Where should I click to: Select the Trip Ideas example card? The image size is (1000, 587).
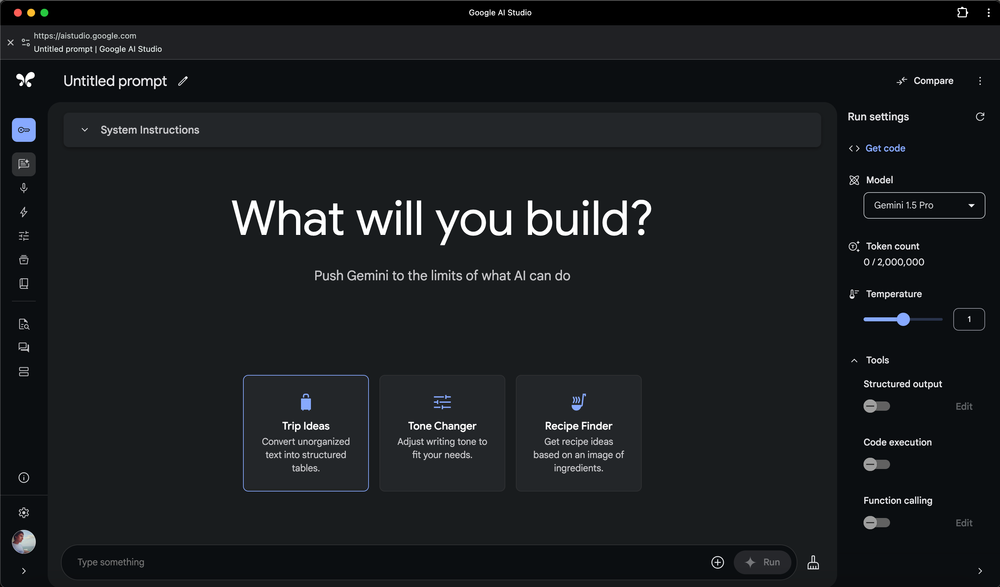(306, 433)
